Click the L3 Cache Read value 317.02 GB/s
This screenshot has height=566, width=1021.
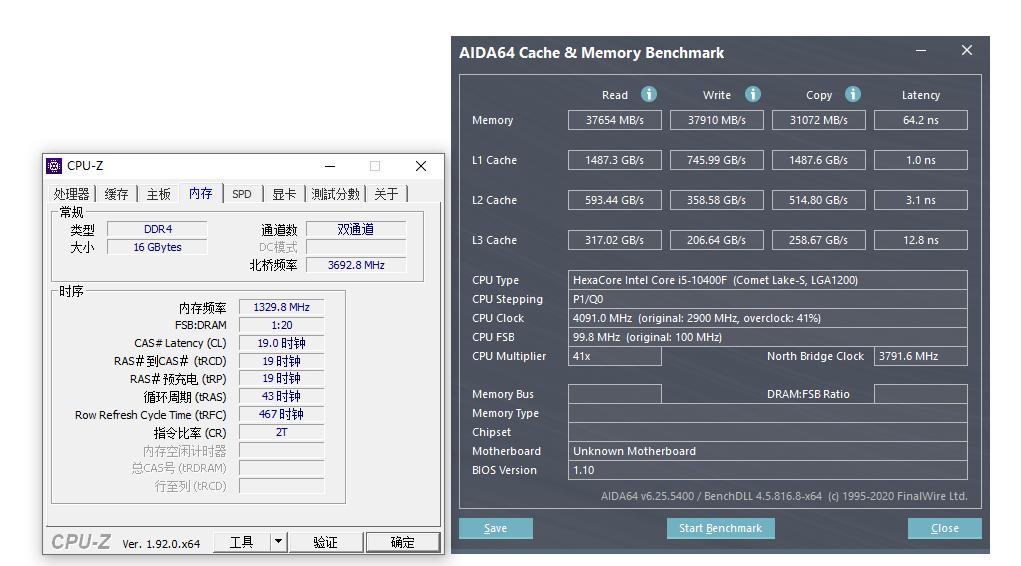[615, 240]
